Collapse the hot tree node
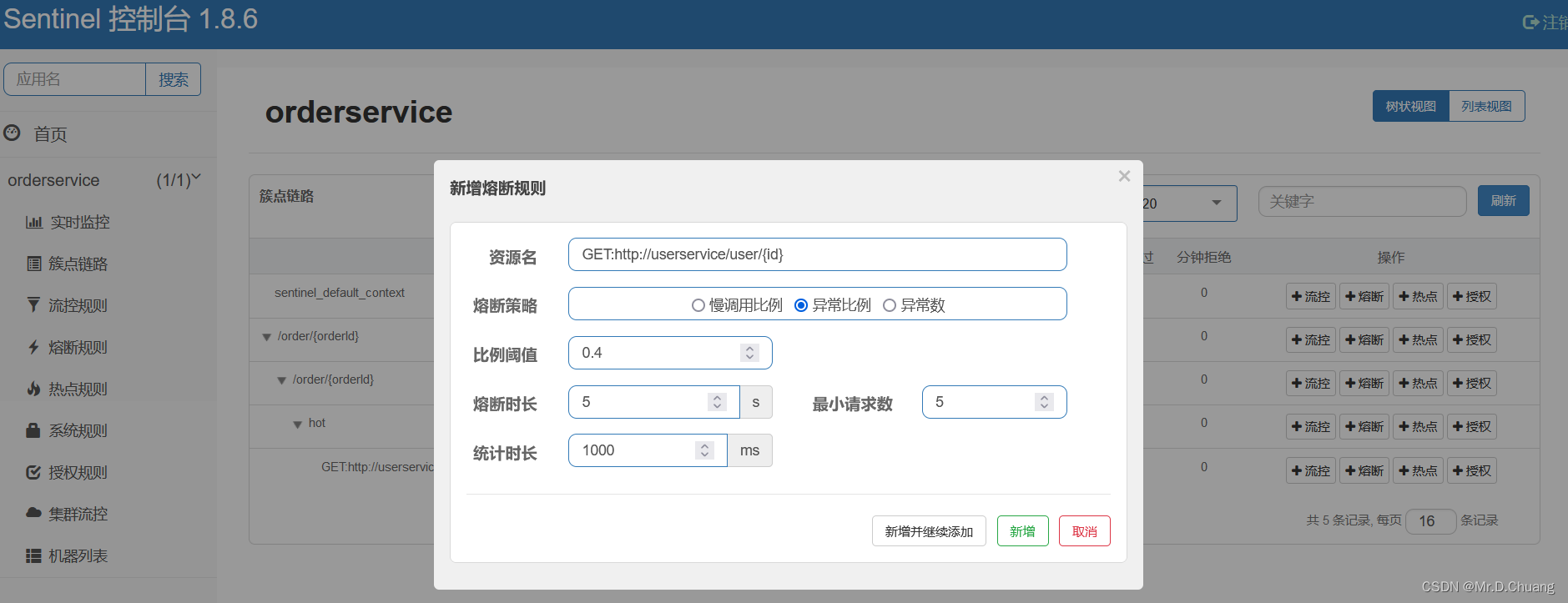 point(297,425)
